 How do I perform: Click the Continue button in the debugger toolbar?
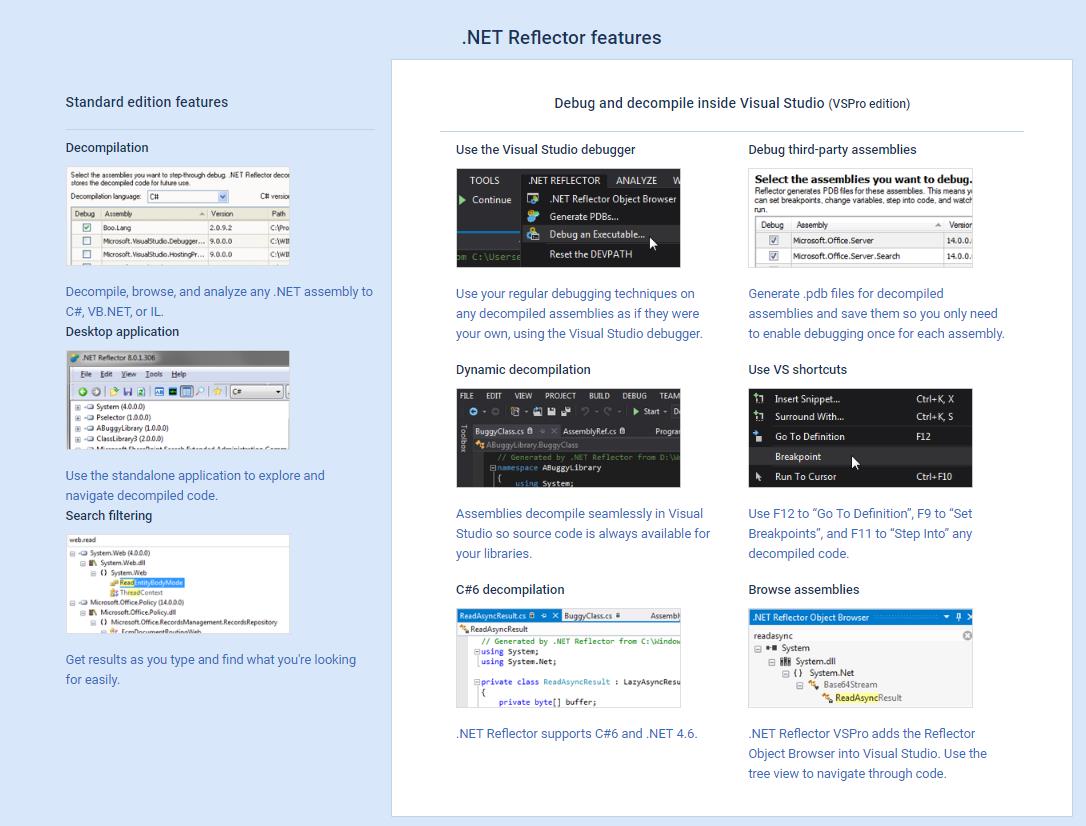(x=487, y=200)
